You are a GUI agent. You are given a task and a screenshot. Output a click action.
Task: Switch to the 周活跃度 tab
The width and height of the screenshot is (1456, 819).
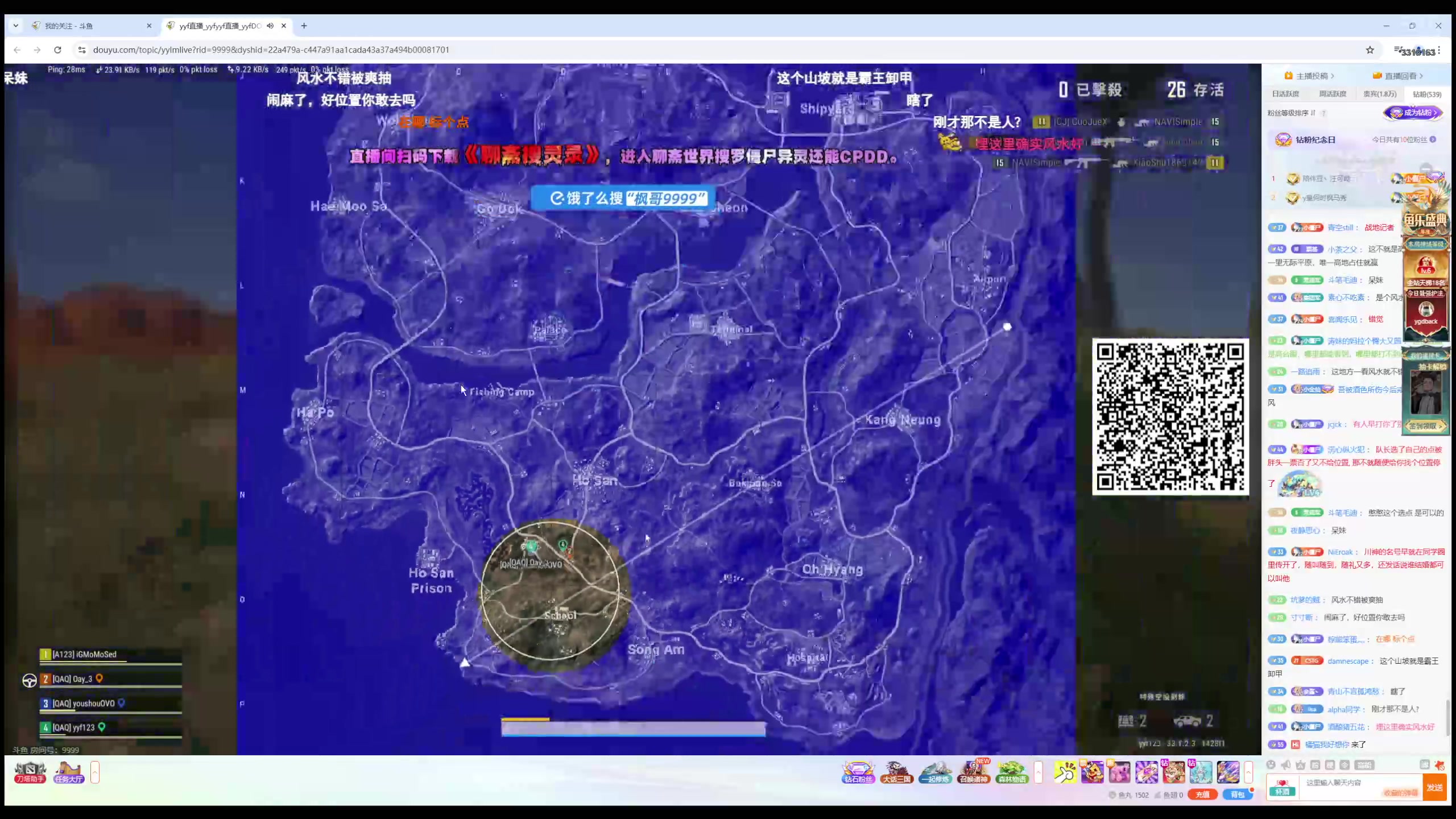tap(1333, 94)
